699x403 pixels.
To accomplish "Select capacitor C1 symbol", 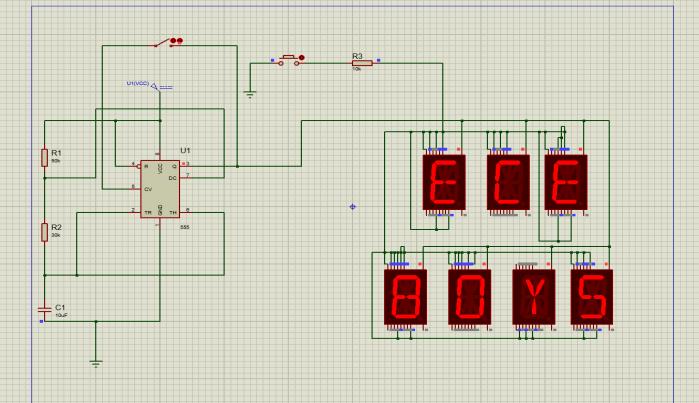I will 45,308.
